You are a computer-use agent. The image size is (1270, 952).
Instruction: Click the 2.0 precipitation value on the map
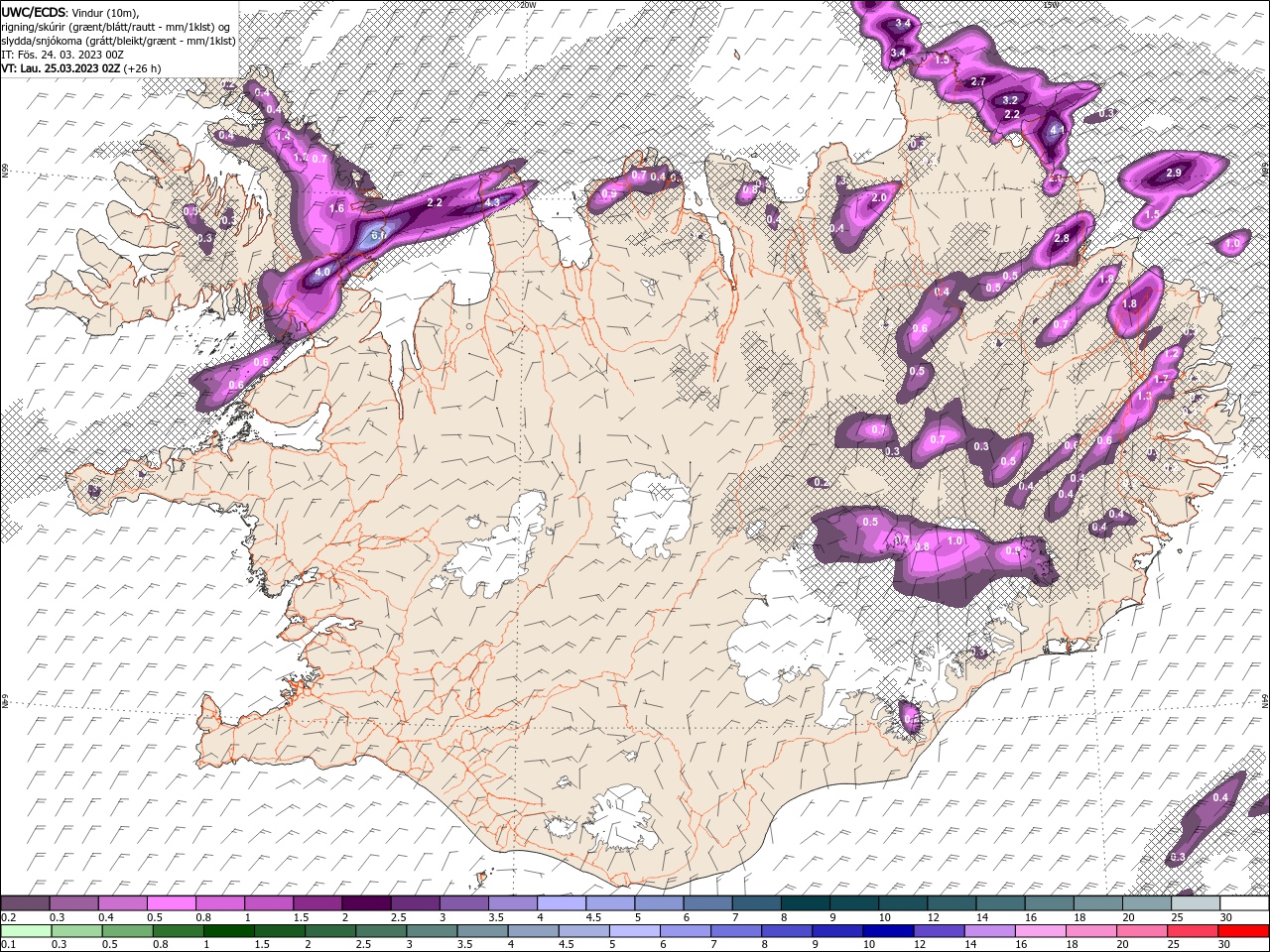pyautogui.click(x=878, y=198)
